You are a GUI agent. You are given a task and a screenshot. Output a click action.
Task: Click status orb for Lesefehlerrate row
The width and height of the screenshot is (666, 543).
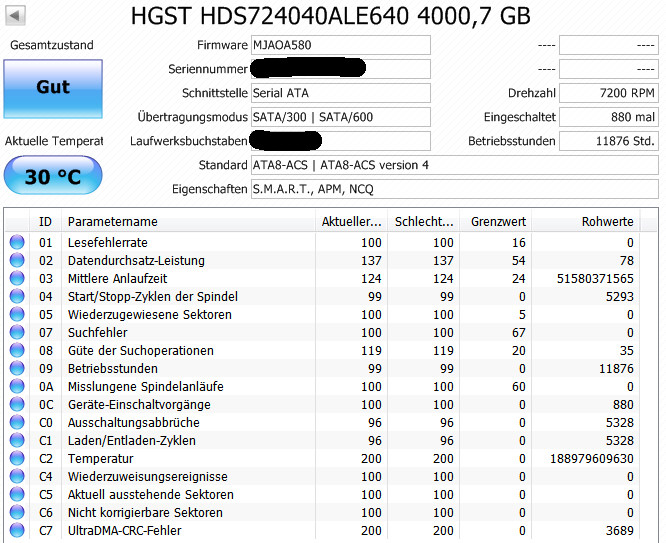coord(17,242)
